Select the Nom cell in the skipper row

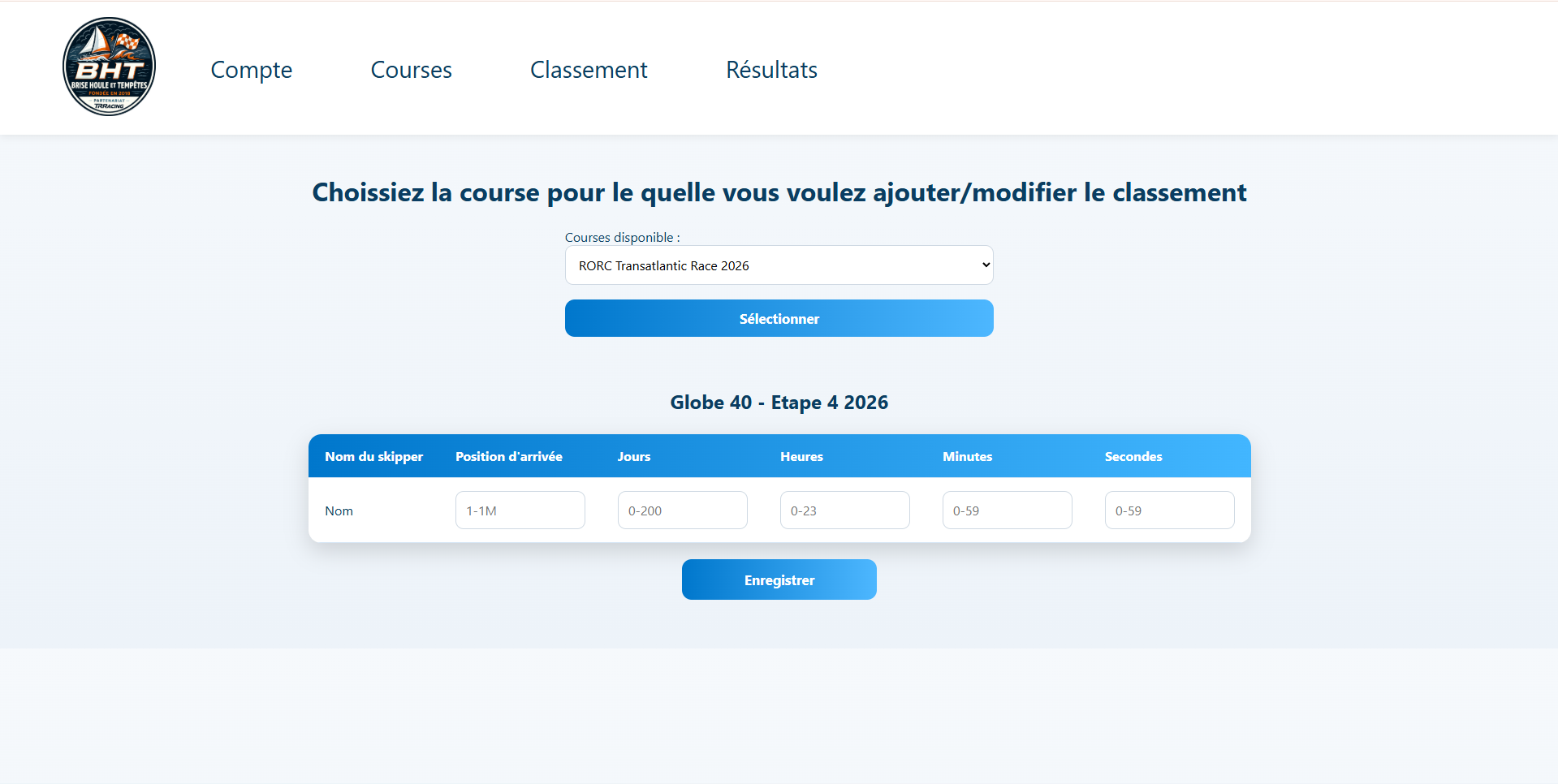coord(339,511)
